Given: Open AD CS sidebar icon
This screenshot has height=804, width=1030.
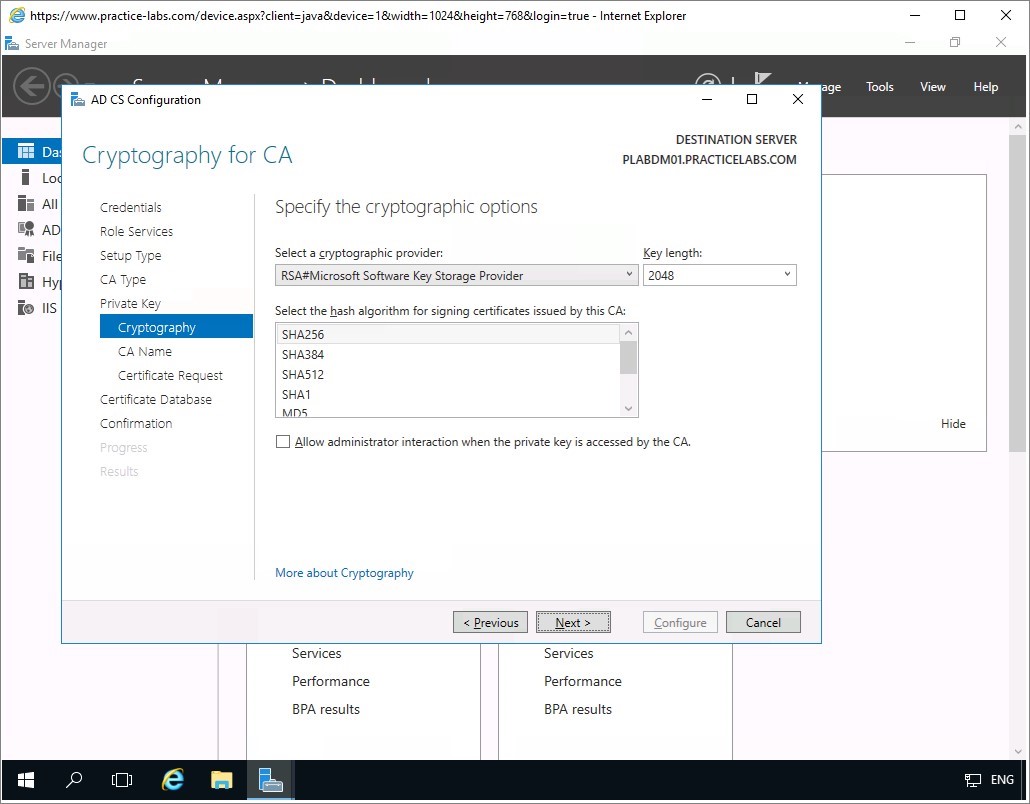Looking at the screenshot, I should [x=26, y=229].
